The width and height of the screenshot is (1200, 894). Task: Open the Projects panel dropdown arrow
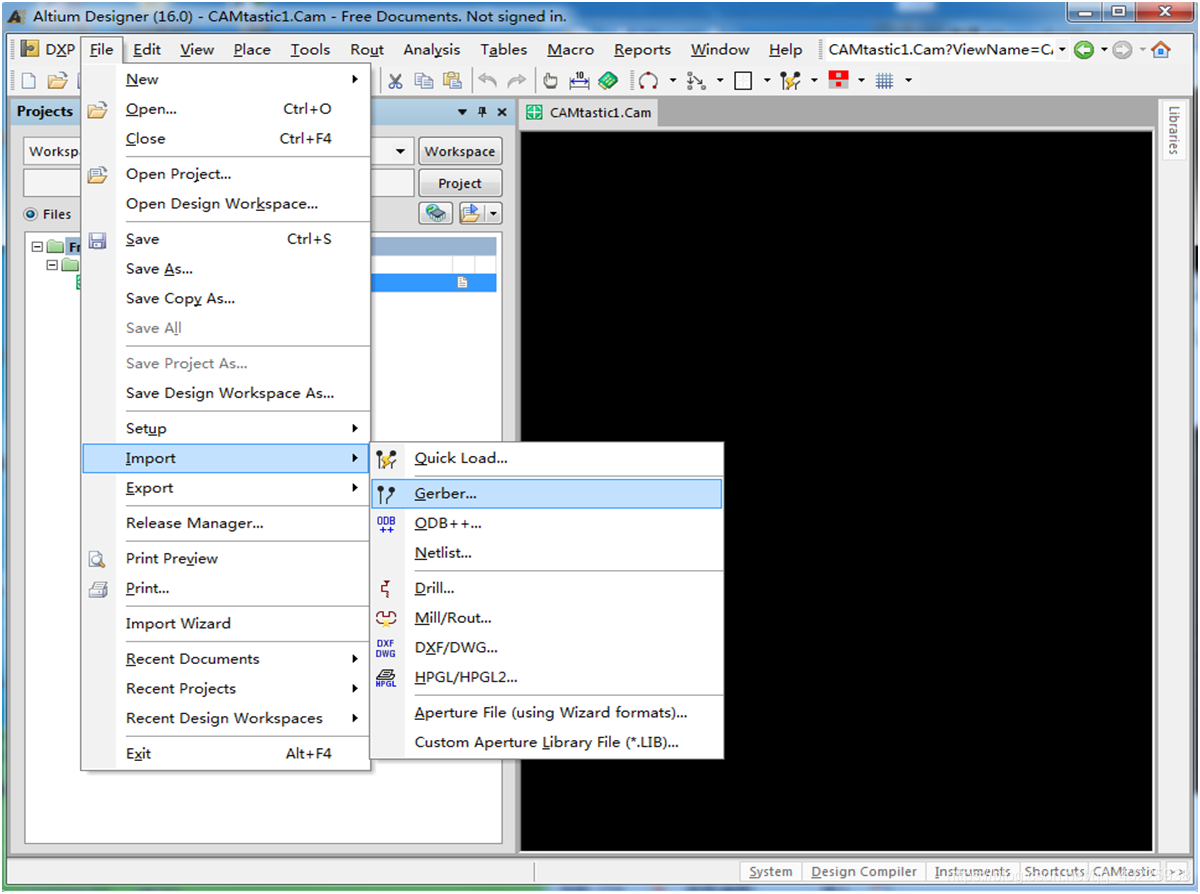click(x=462, y=112)
